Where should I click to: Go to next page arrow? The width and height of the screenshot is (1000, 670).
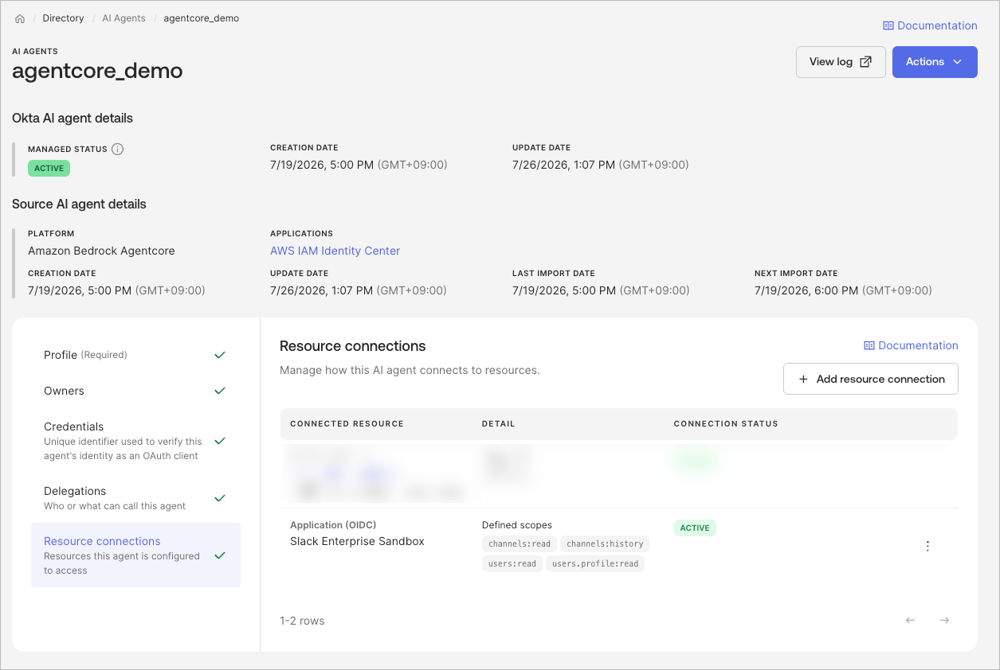[945, 620]
